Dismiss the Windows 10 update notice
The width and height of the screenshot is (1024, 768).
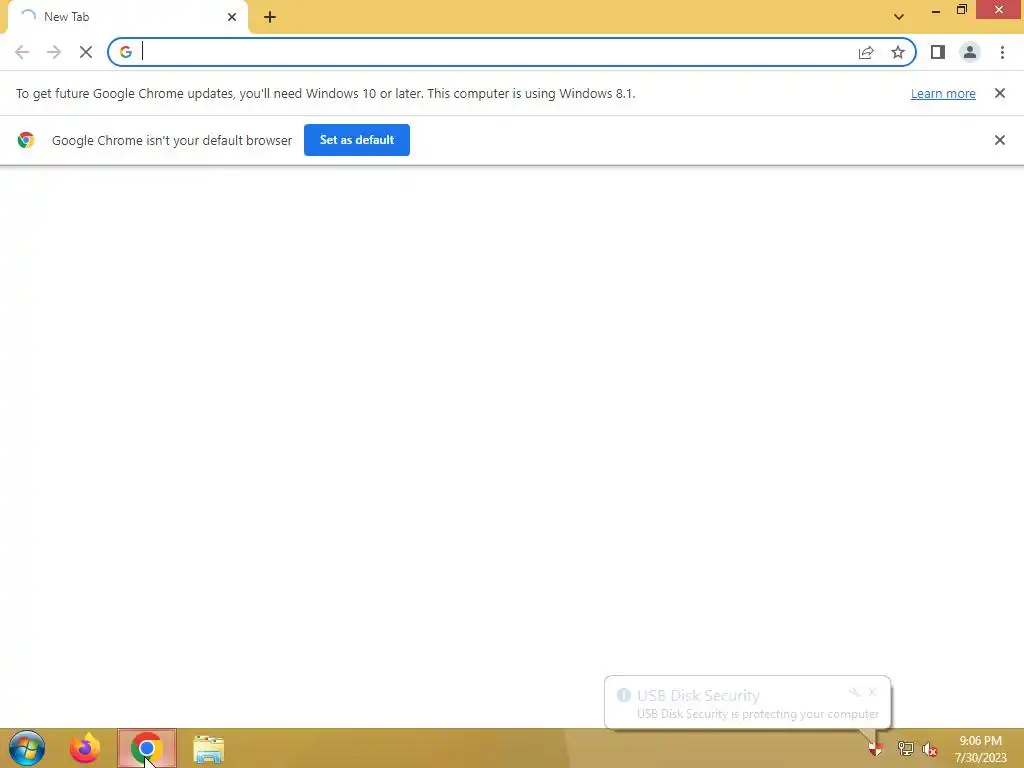click(x=1000, y=93)
